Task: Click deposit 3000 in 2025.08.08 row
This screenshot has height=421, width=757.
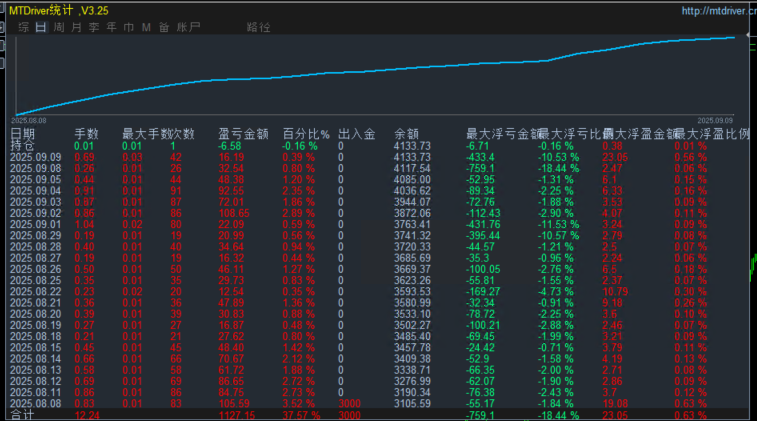Action: point(350,404)
